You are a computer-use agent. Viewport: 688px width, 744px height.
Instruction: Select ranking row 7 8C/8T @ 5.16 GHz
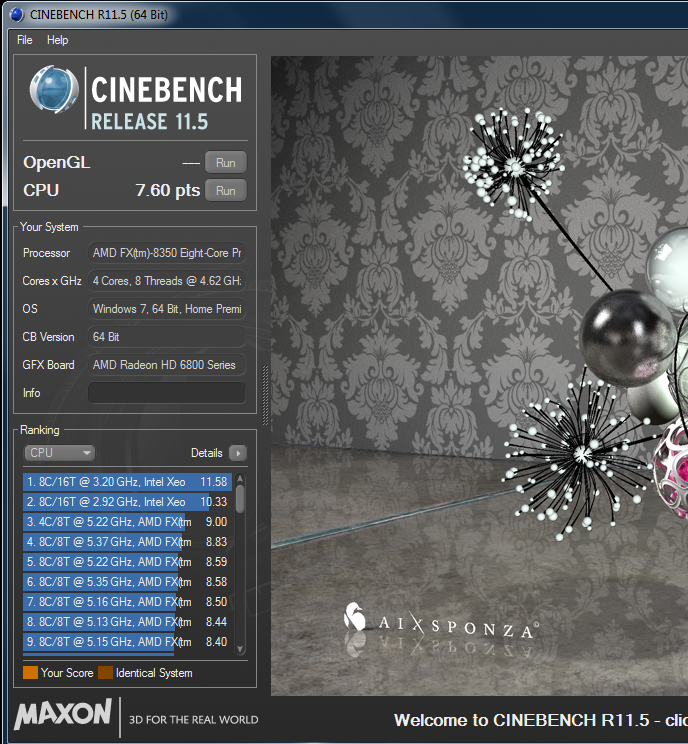coord(127,602)
